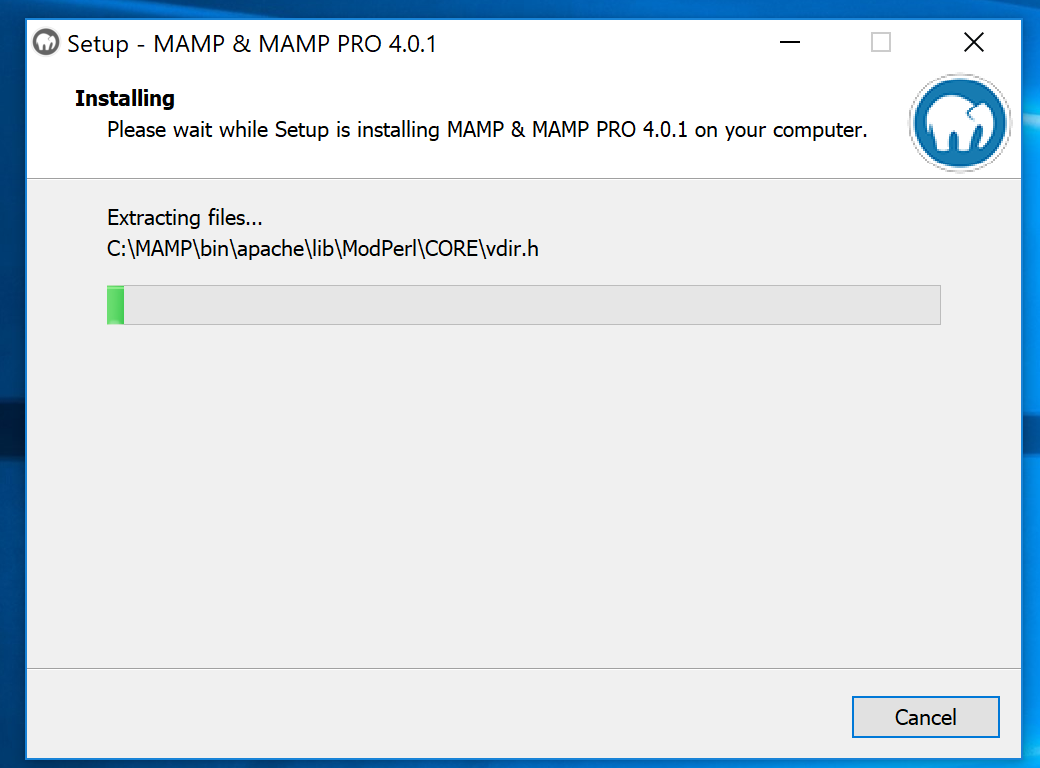This screenshot has height=768, width=1040.
Task: Click the large MAMP elephant logo
Action: 960,124
